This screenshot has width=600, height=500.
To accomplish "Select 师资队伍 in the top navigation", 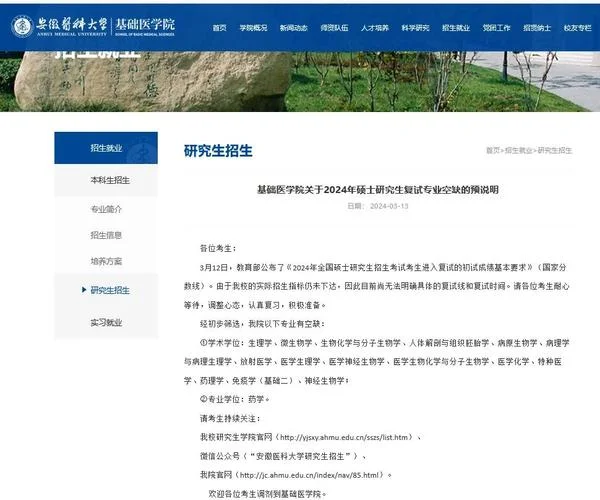I will (334, 28).
